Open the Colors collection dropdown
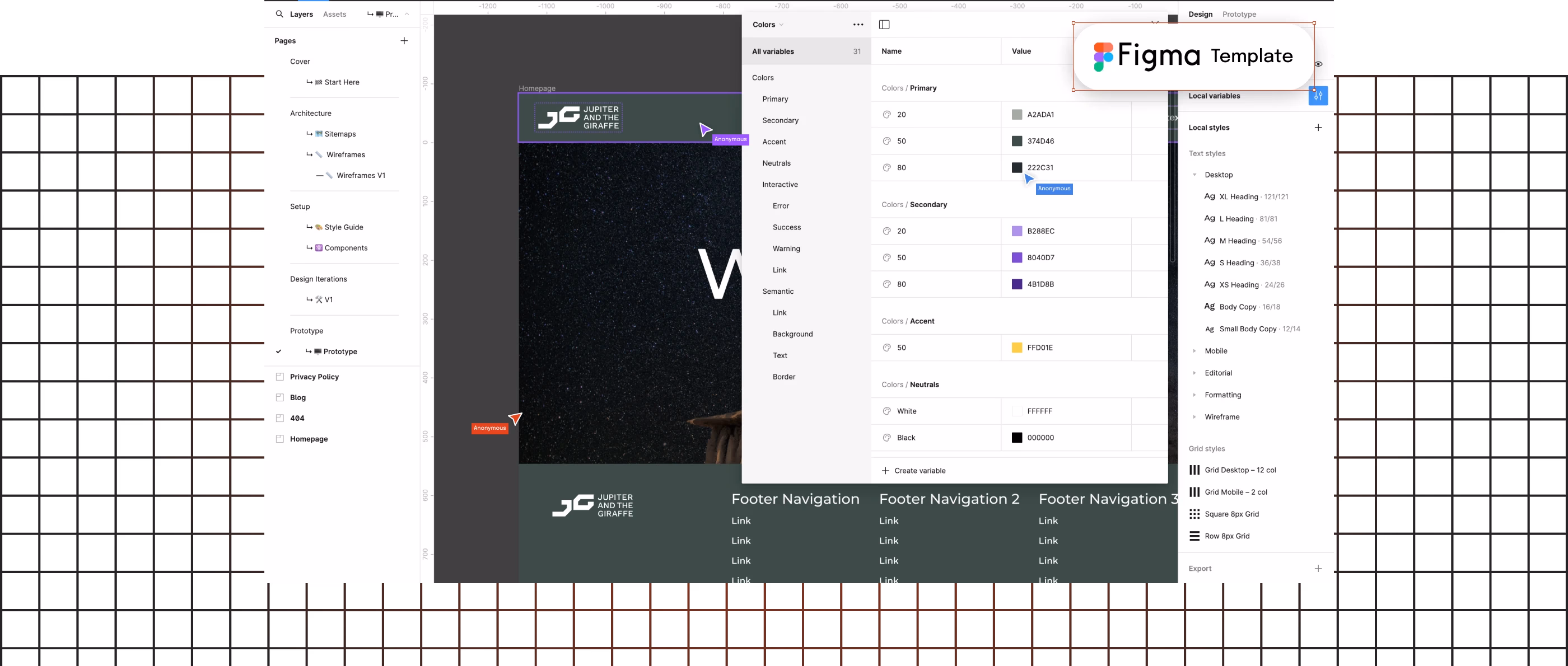 pos(768,24)
